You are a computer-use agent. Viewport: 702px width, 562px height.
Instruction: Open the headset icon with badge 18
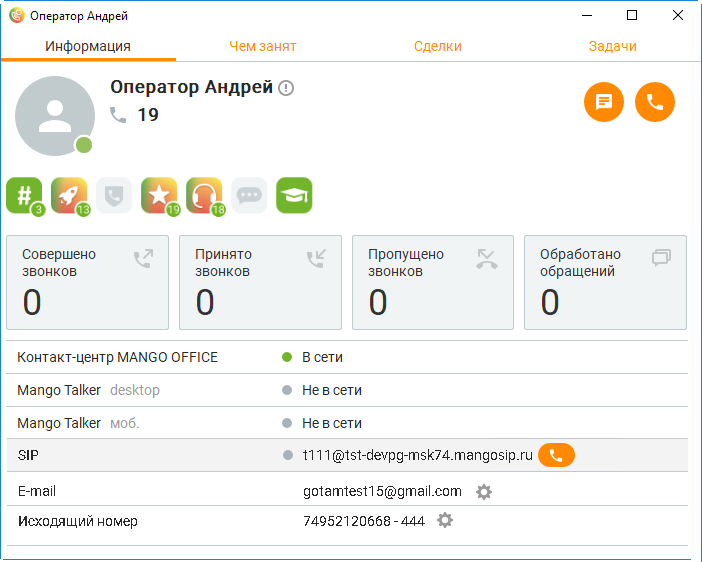[x=204, y=195]
